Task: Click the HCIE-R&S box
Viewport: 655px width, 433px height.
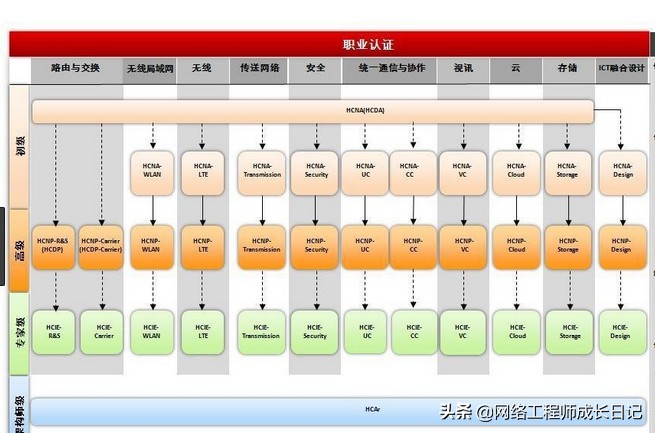Action: coord(53,332)
